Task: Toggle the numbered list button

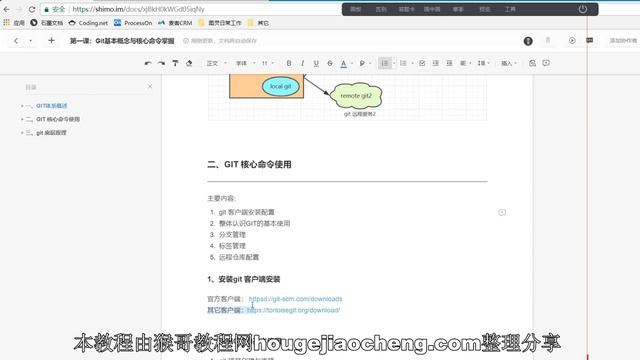Action: coord(384,63)
